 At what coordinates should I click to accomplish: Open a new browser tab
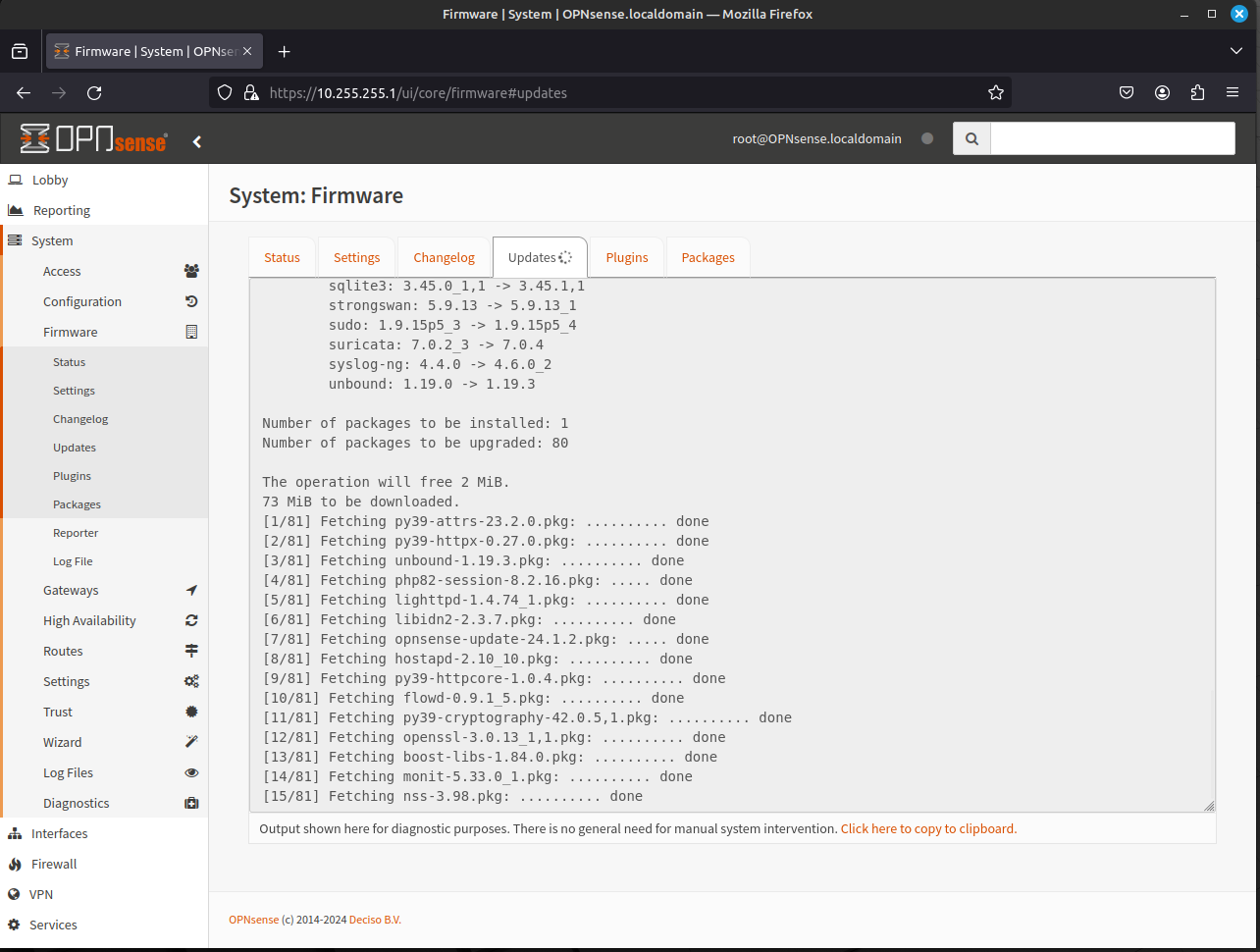(284, 51)
